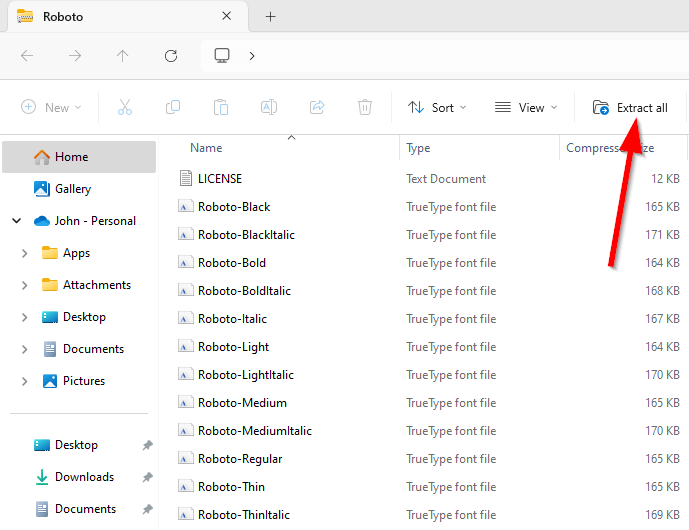The width and height of the screenshot is (689, 530).
Task: Click the Paste clipboard icon
Action: (x=221, y=107)
